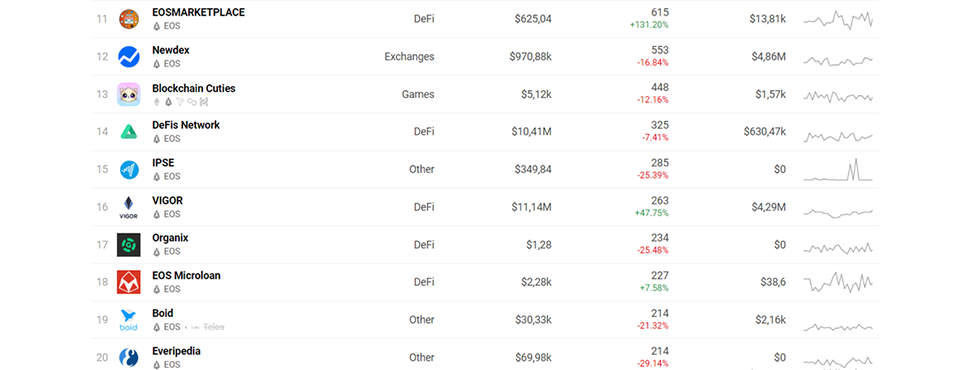Click the Boid bird logo
The height and width of the screenshot is (370, 970).
point(129,320)
